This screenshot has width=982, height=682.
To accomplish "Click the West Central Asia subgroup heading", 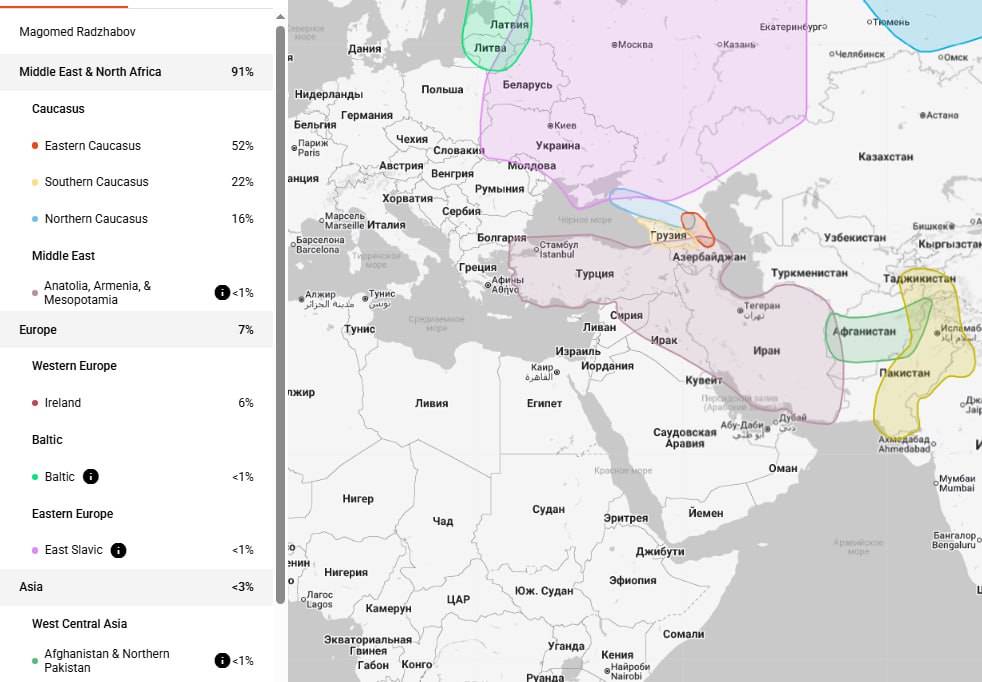I will (x=80, y=624).
